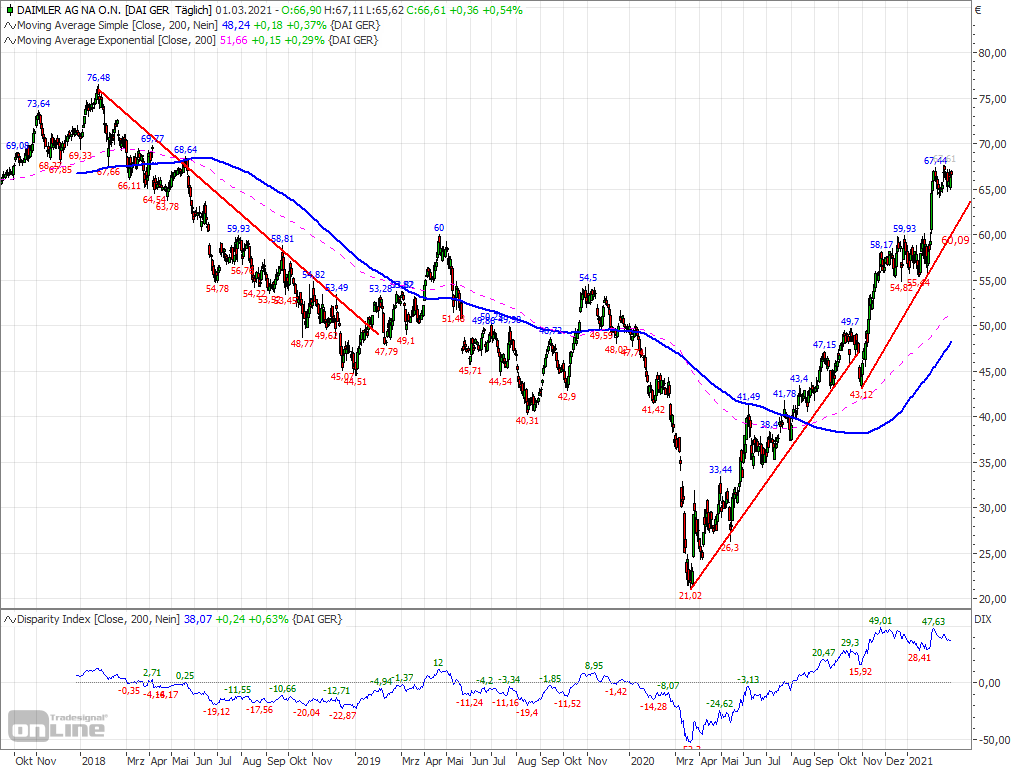Select the Disparity Index legend label

(x=98, y=619)
